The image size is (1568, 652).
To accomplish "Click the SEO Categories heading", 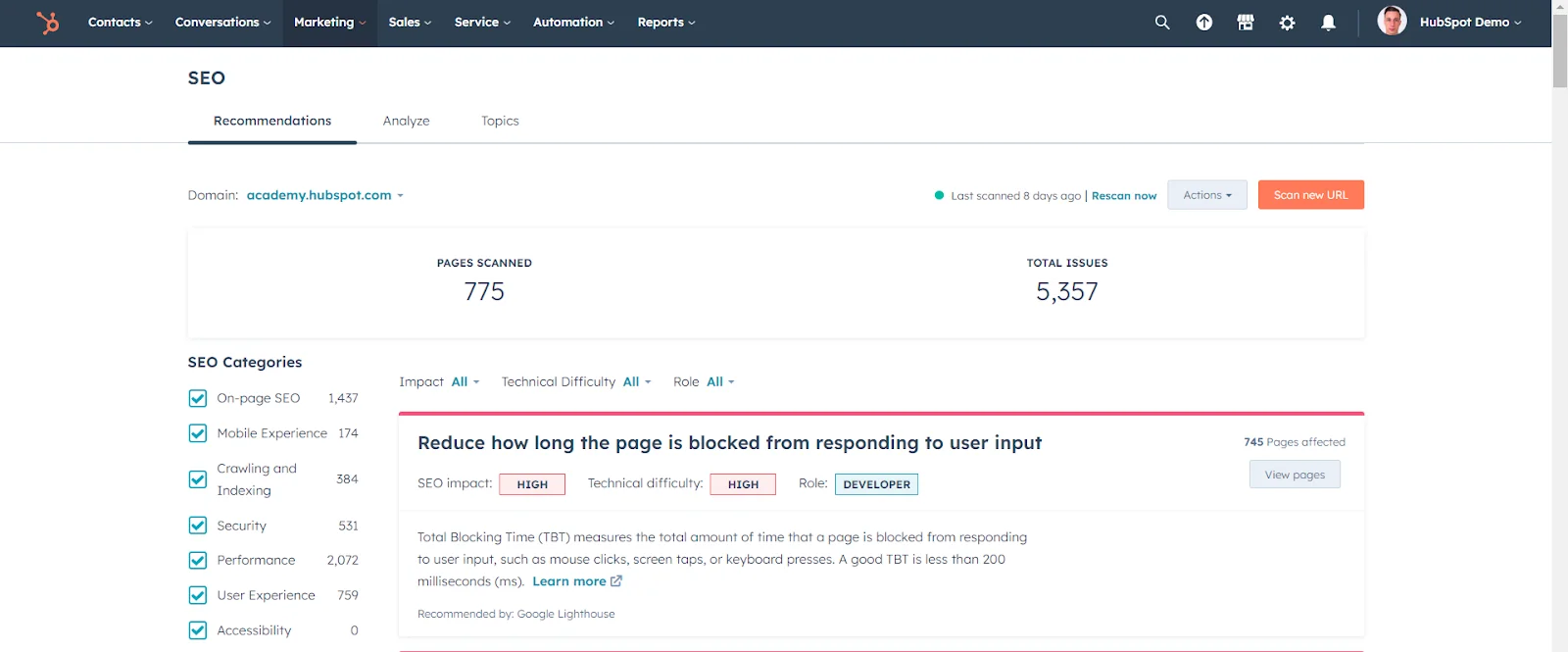I will click(x=245, y=362).
